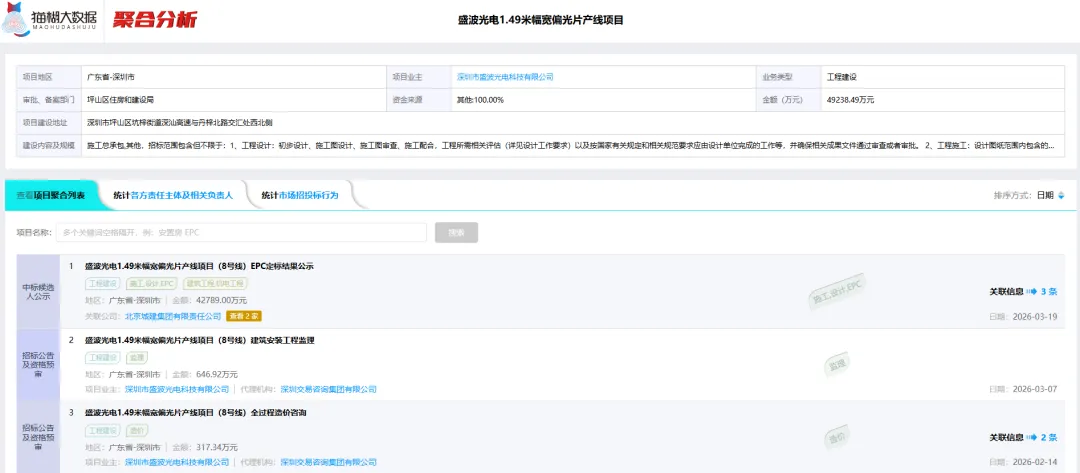Open 统计市场招投标行为 tab
Image resolution: width=1080 pixels, height=473 pixels.
point(300,196)
